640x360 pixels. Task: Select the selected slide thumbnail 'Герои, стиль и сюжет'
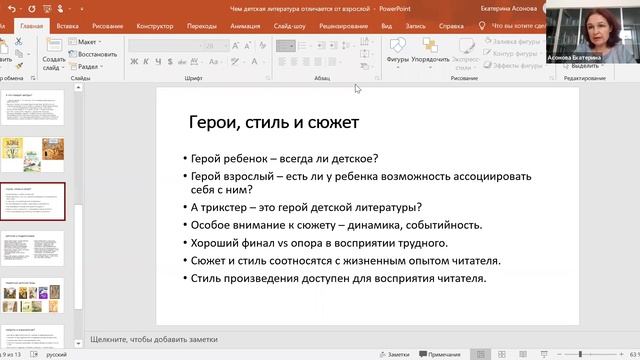[33, 202]
